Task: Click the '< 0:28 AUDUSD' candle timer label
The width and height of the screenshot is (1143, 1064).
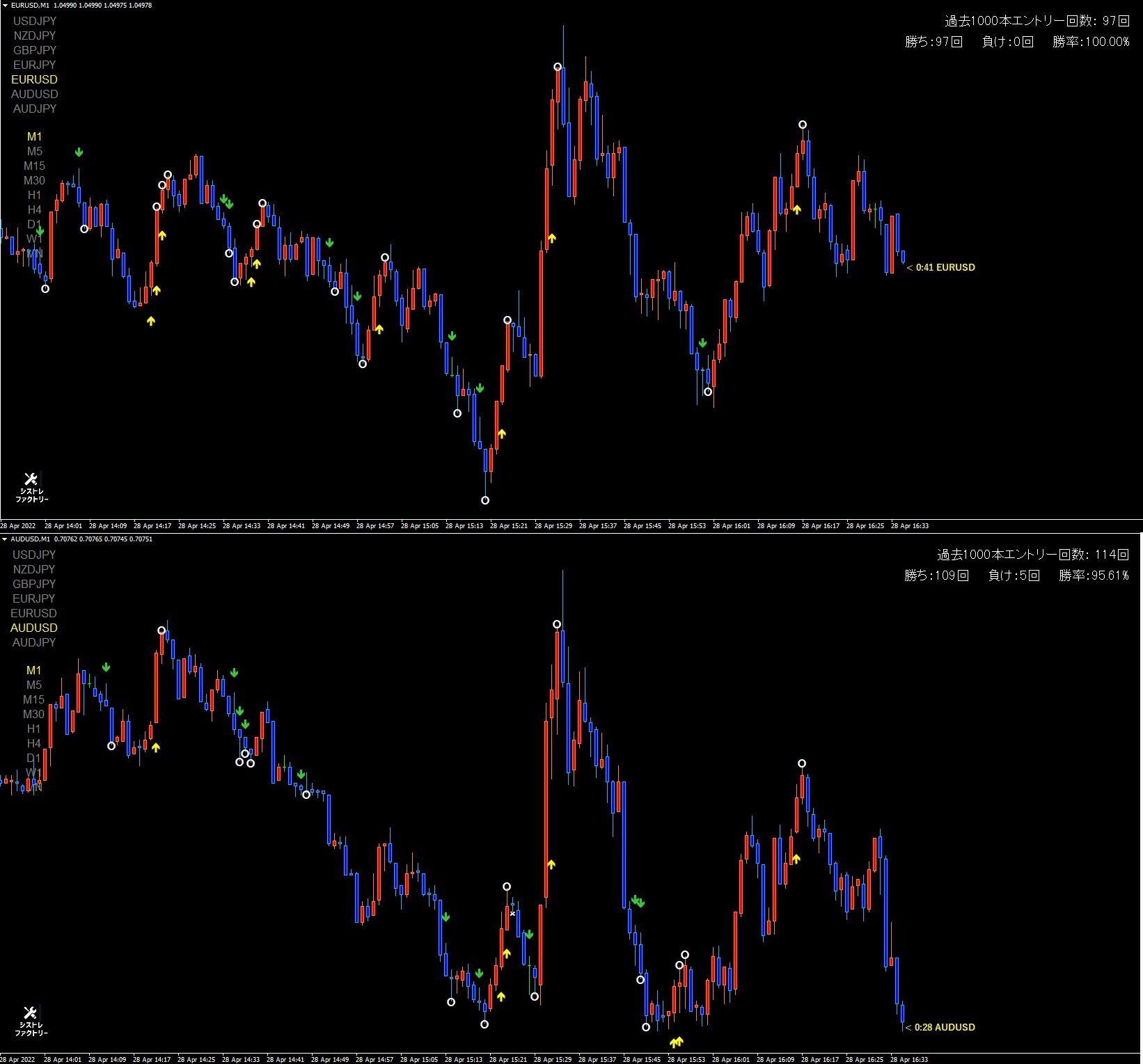Action: pyautogui.click(x=940, y=1027)
